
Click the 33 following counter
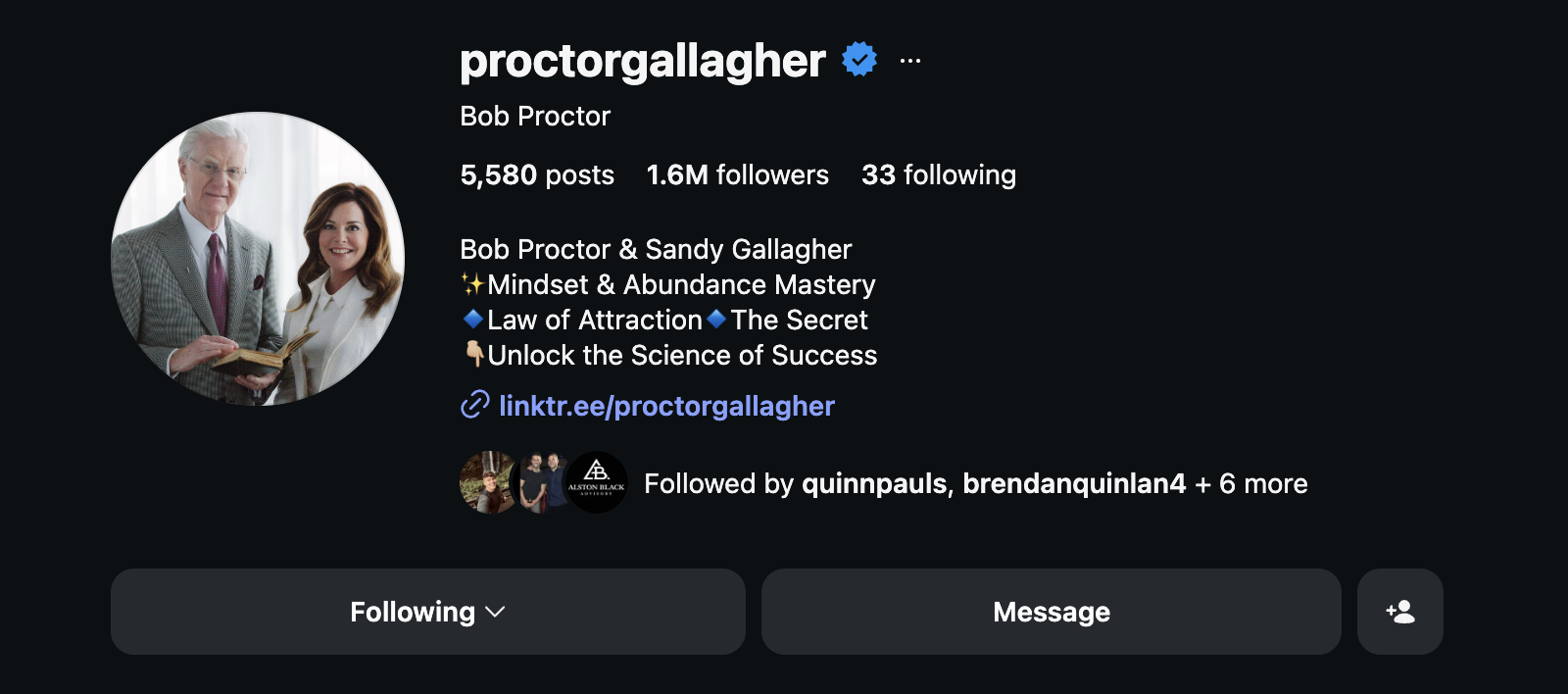pos(939,175)
